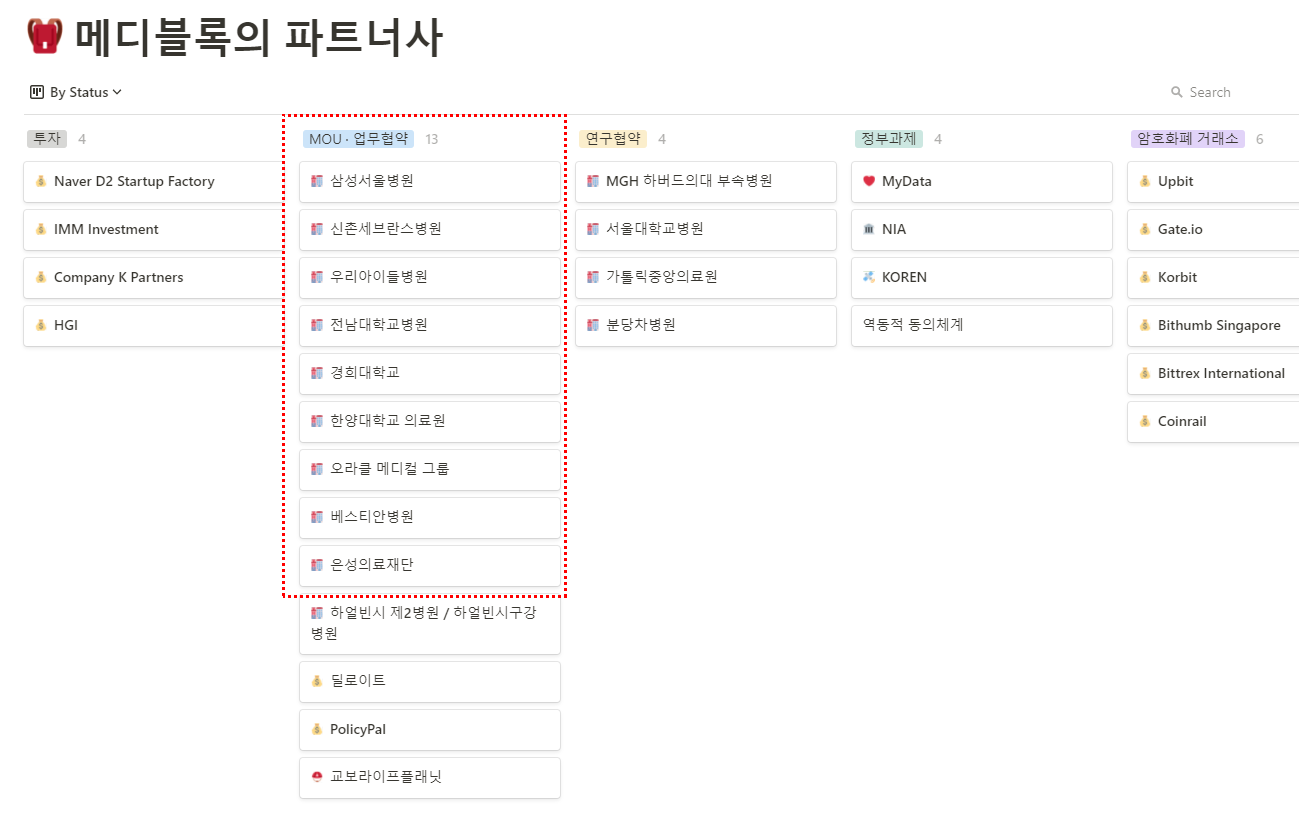This screenshot has height=813, width=1299.
Task: Click the hospital icon on 한양대학교 의료원
Action: pos(317,421)
